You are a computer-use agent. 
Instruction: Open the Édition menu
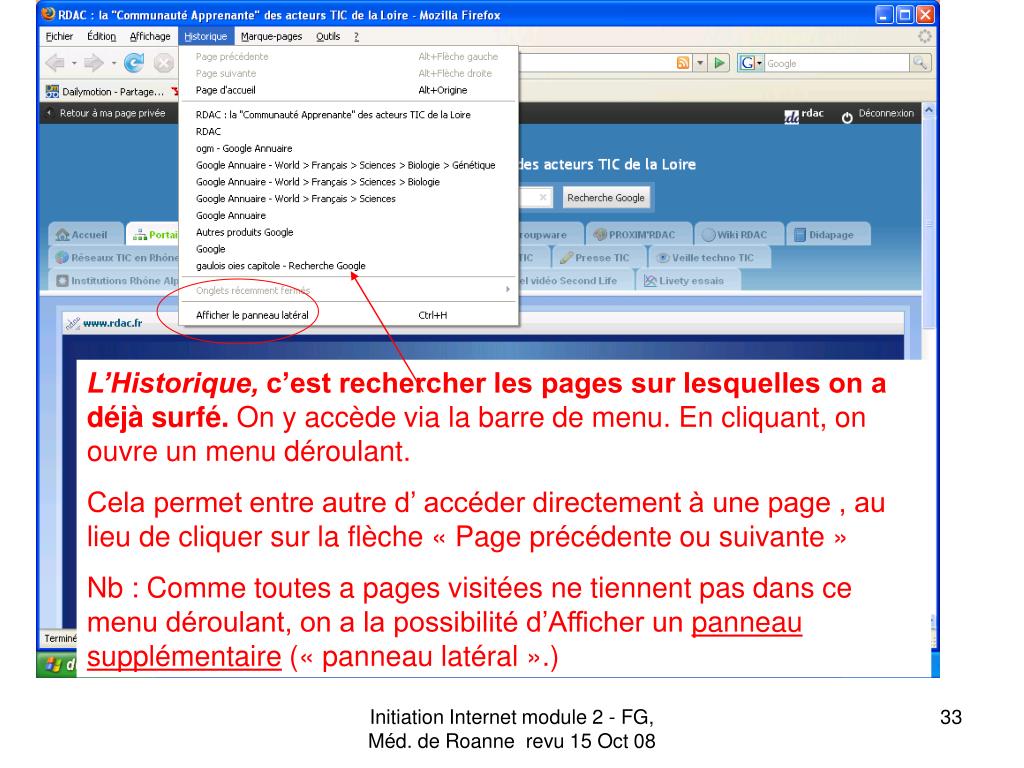pyautogui.click(x=101, y=37)
